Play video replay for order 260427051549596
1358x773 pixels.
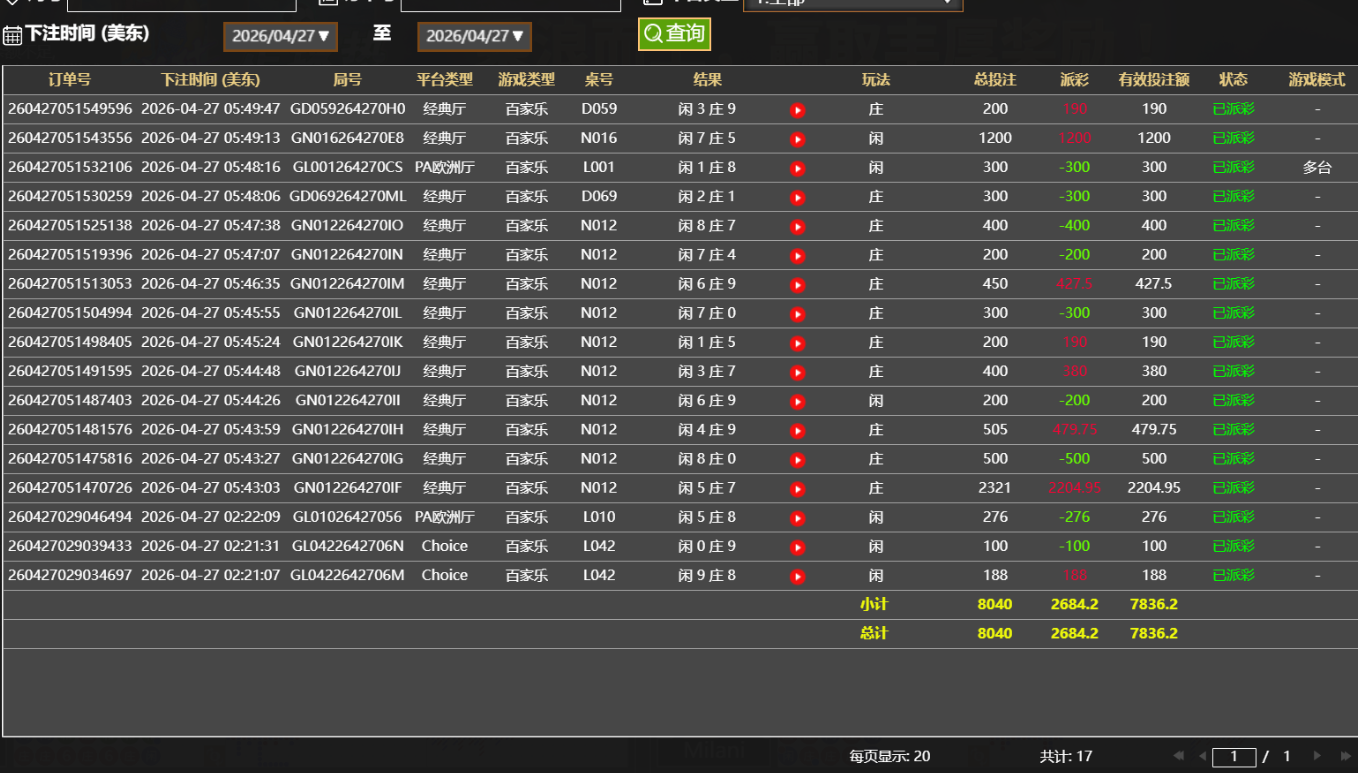point(797,110)
